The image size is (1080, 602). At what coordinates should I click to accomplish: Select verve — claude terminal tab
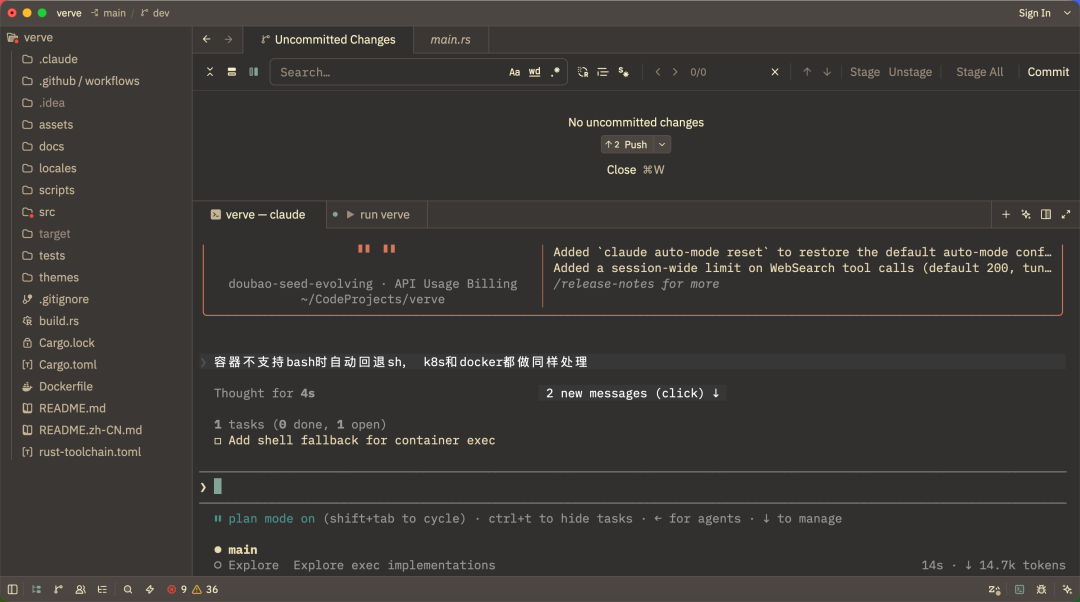[258, 215]
